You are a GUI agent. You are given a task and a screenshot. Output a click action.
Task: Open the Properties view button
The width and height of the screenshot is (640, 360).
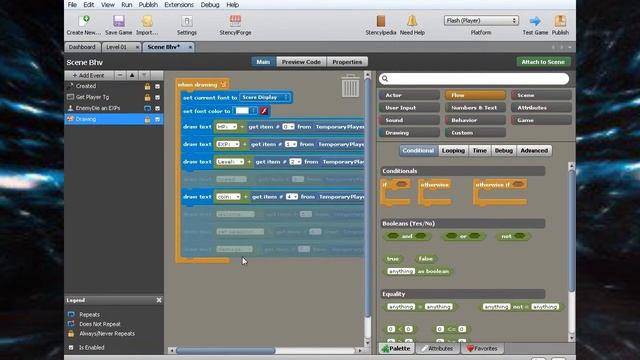(x=347, y=62)
